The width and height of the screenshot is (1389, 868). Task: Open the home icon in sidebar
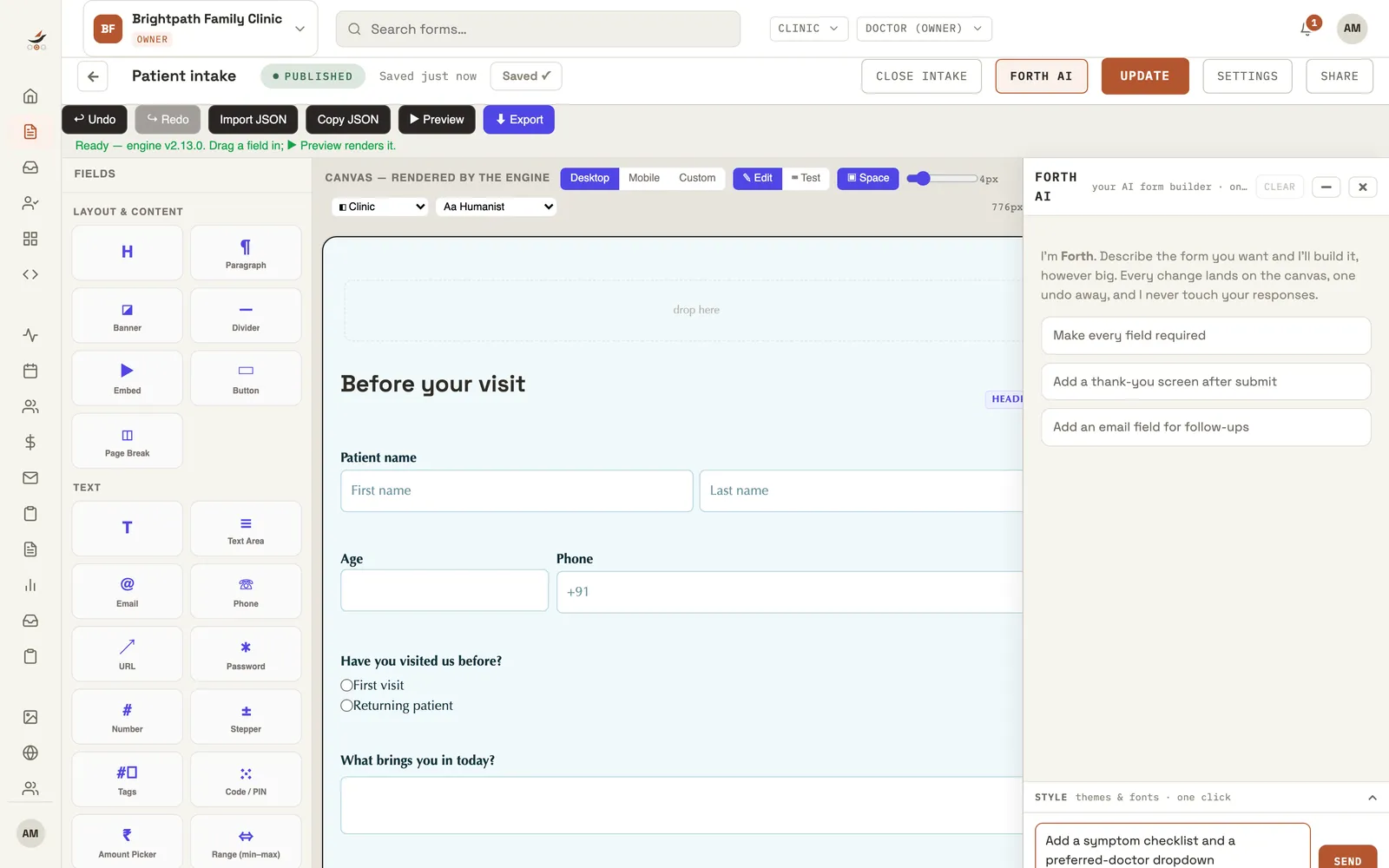click(30, 95)
